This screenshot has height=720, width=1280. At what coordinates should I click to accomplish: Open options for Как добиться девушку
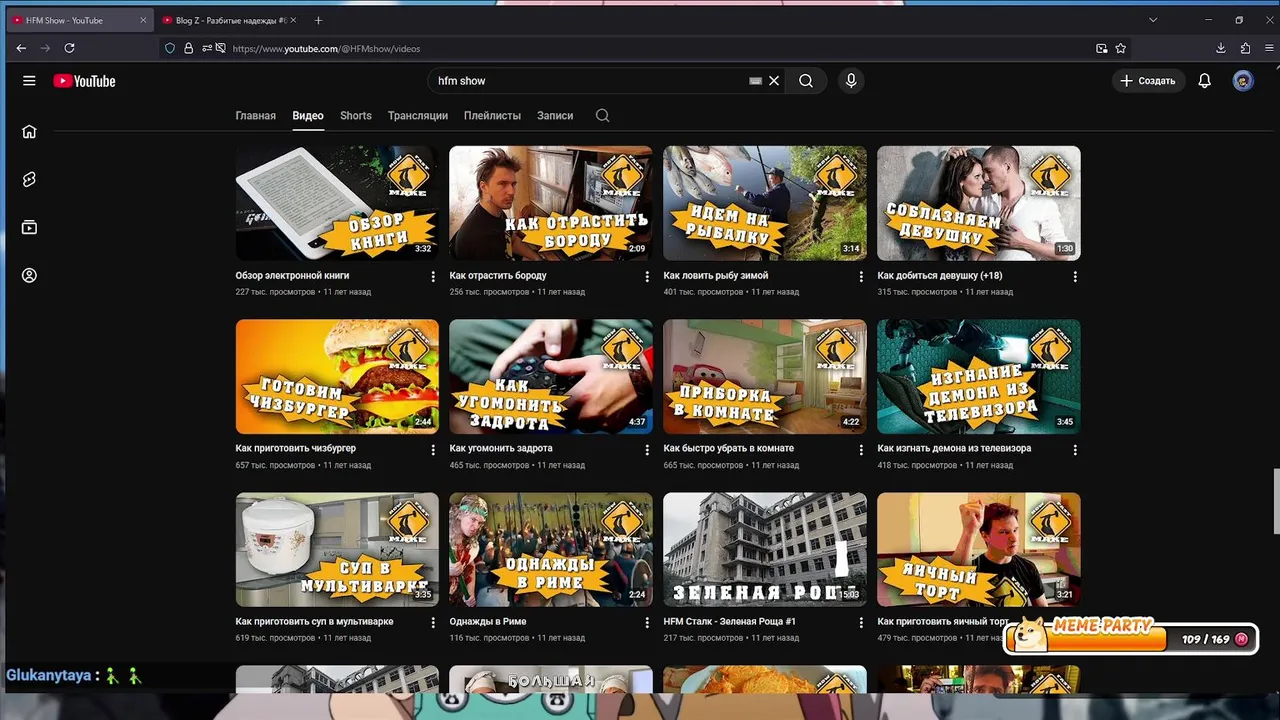(1075, 276)
